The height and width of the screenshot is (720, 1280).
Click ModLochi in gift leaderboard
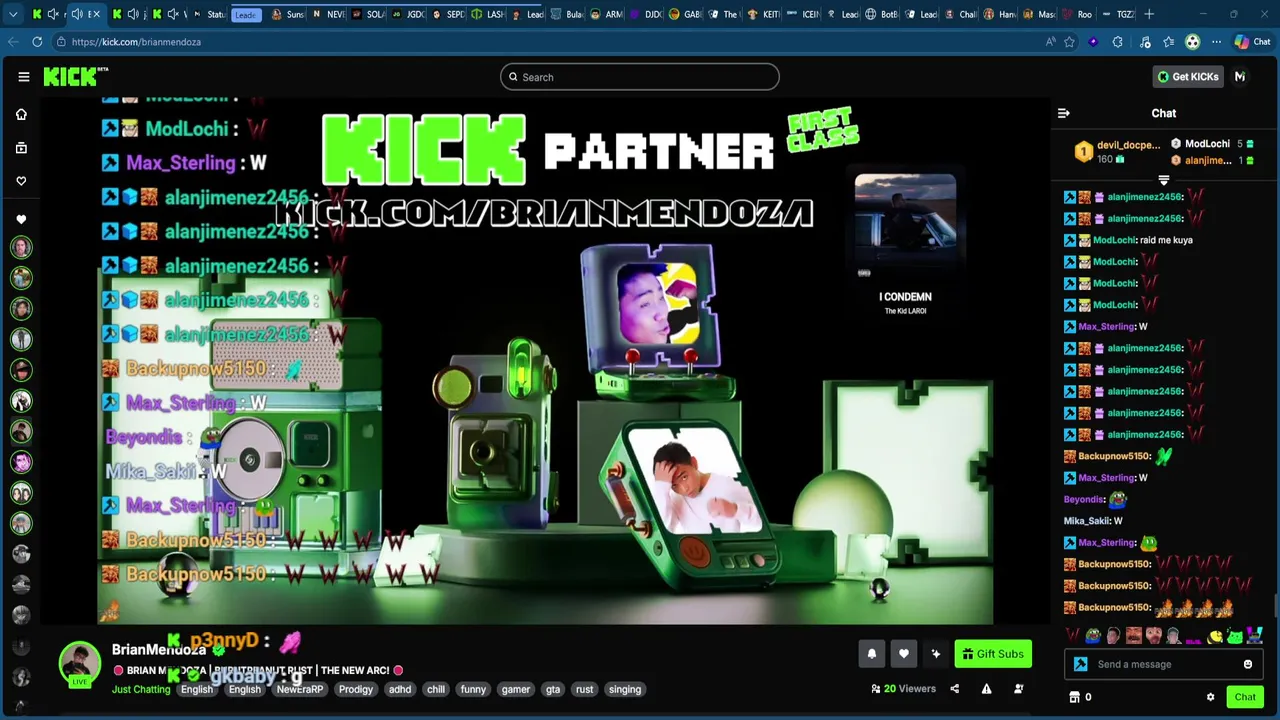[1207, 144]
